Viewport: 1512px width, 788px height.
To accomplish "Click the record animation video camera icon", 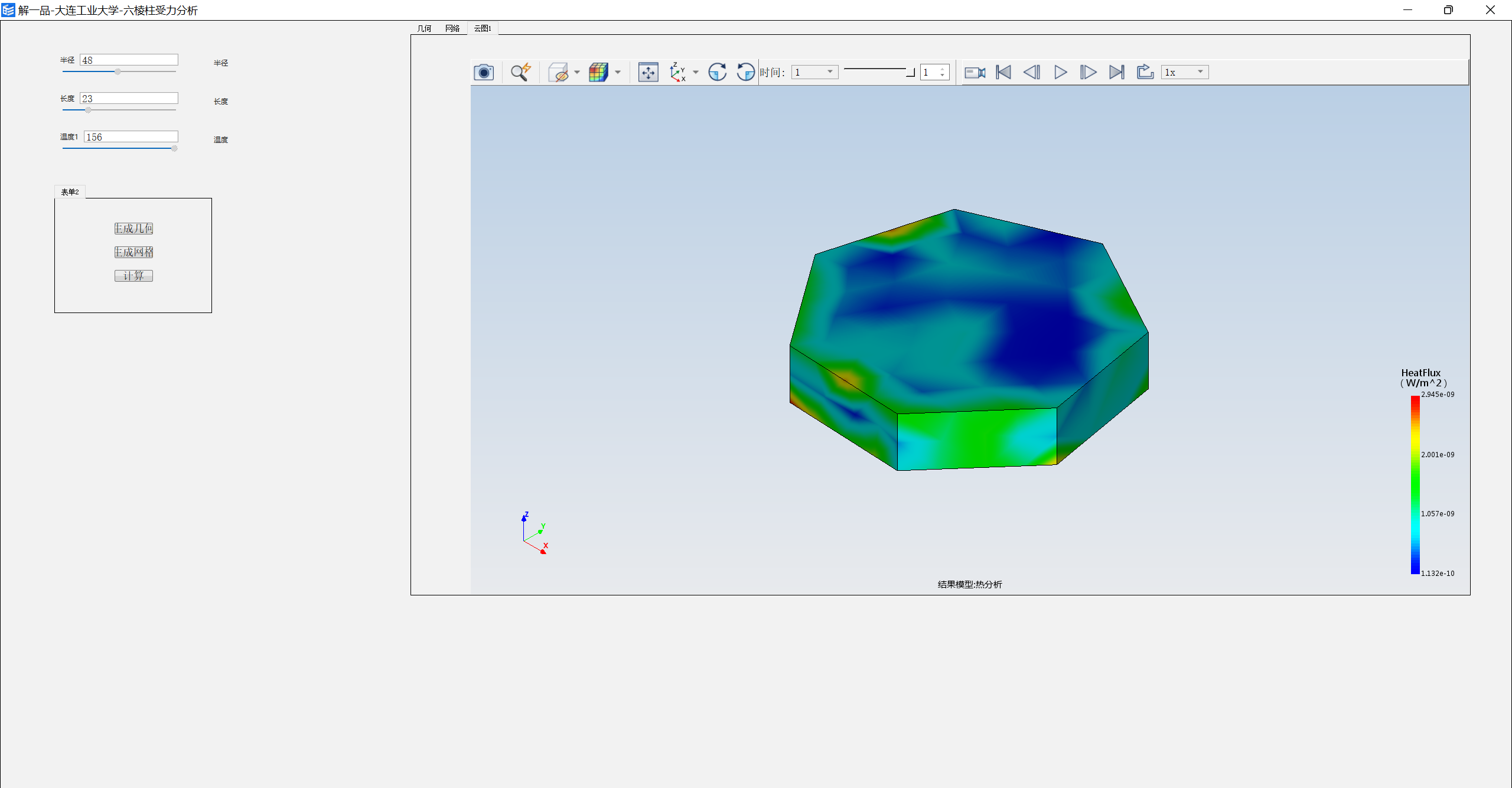I will [x=975, y=72].
